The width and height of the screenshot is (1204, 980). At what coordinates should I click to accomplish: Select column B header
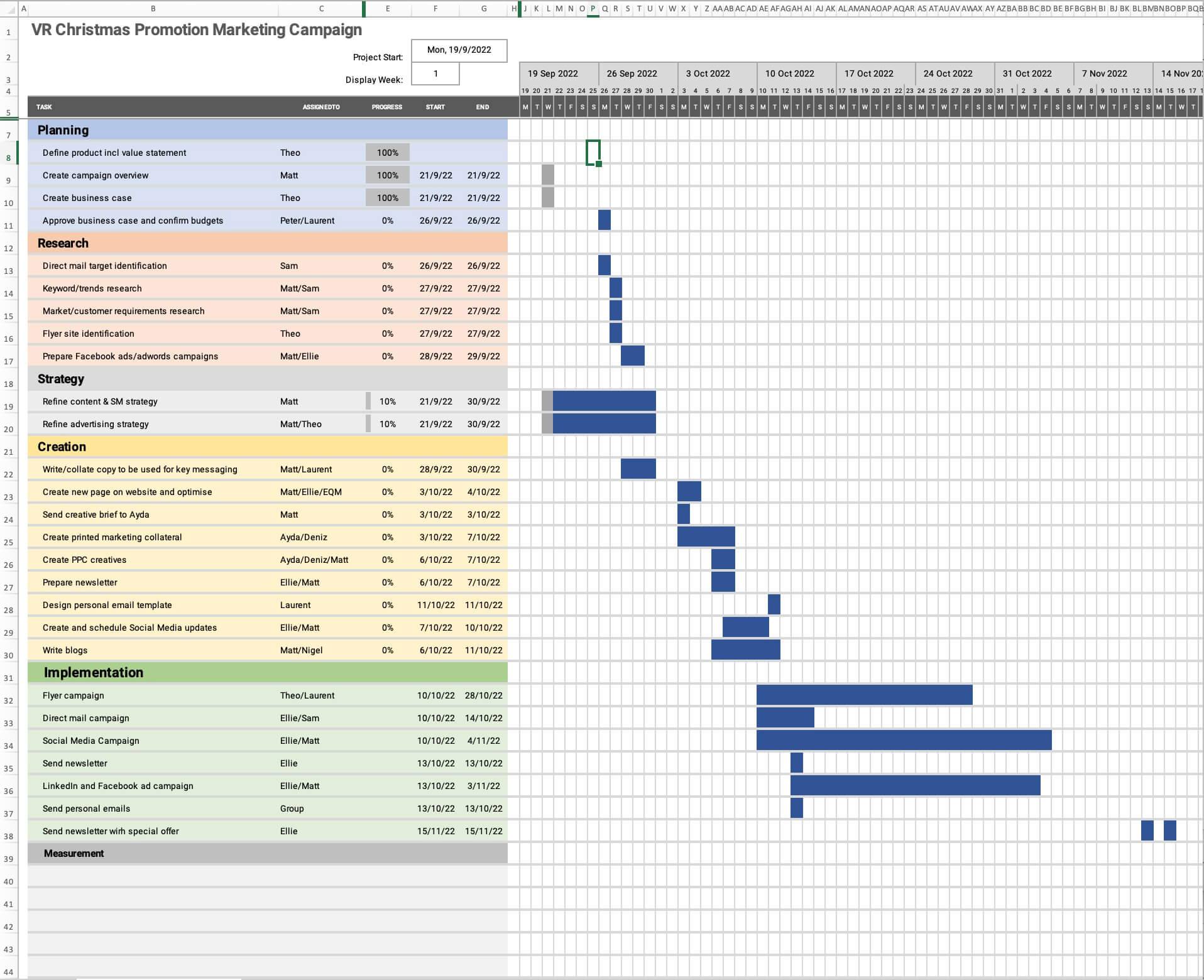(x=153, y=9)
